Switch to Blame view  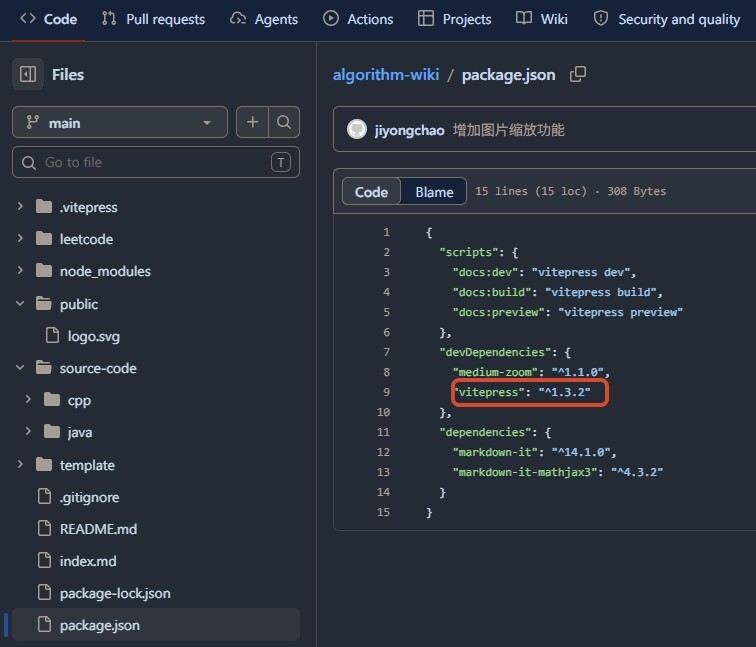434,191
